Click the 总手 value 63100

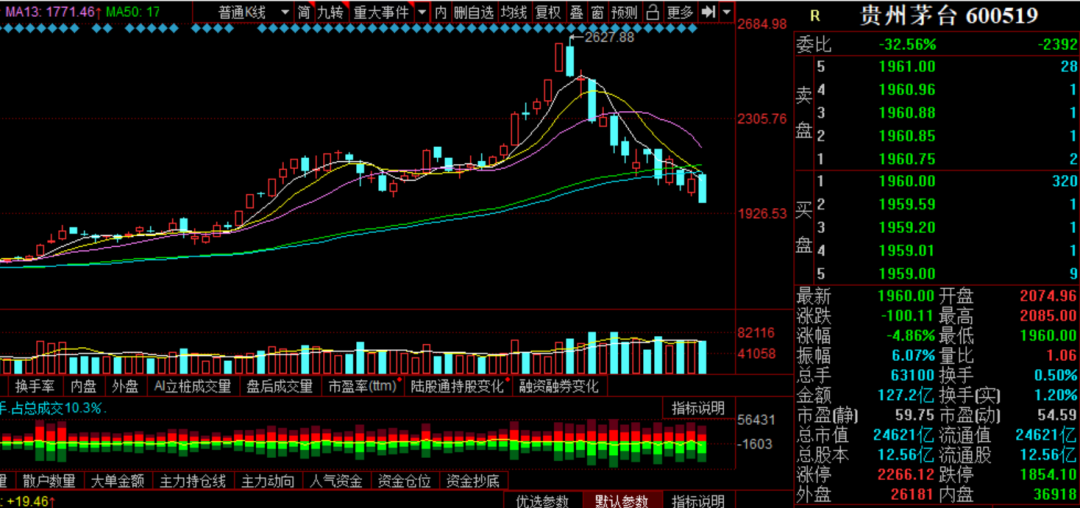(913, 376)
